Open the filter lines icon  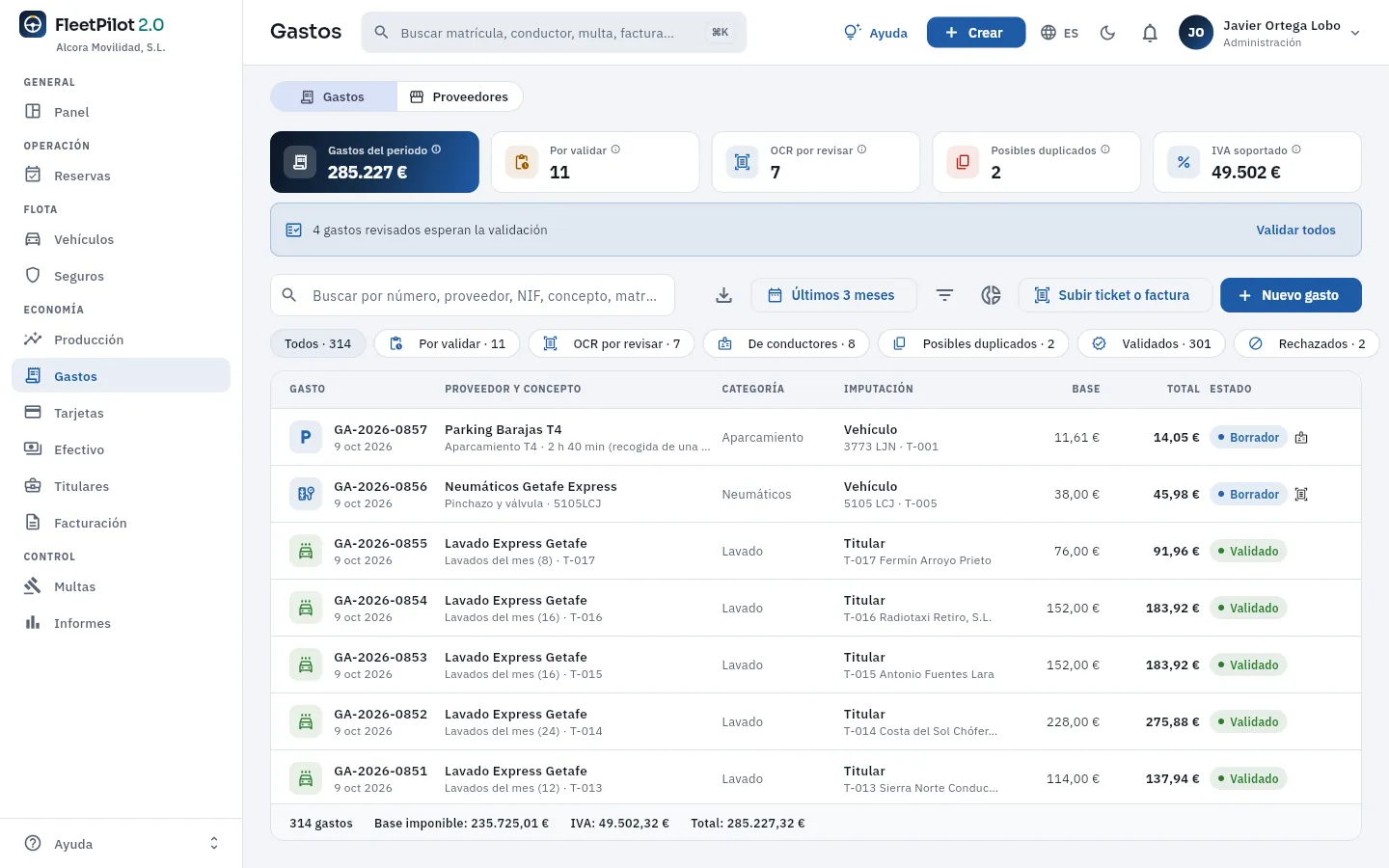click(x=944, y=295)
